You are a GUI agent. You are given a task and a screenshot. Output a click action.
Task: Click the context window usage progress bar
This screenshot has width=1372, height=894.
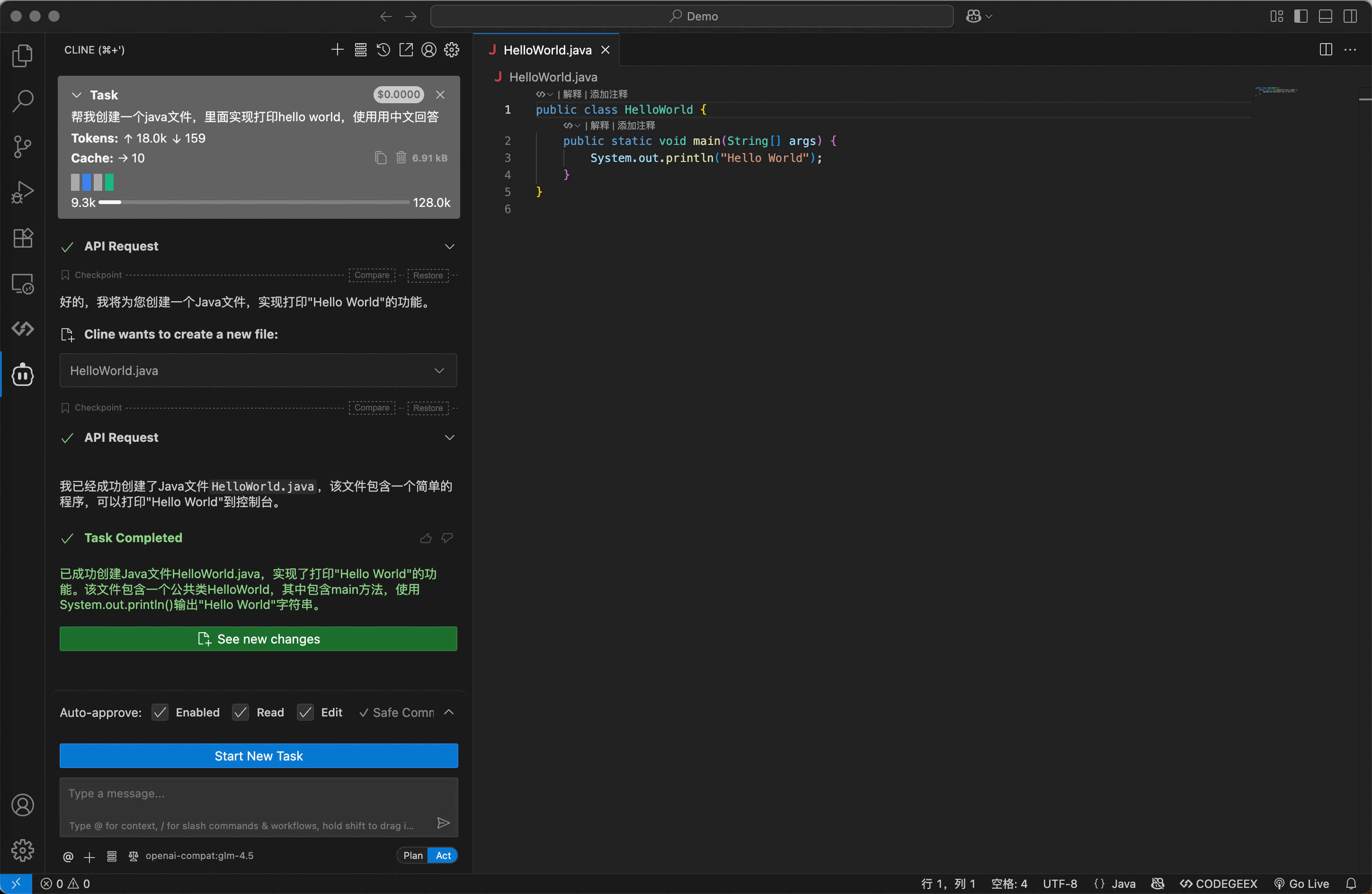[254, 202]
